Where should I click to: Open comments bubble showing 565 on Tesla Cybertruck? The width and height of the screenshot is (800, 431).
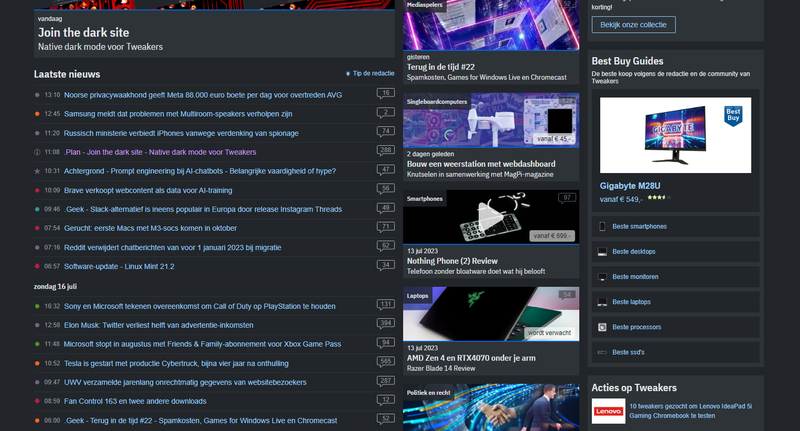coord(386,362)
